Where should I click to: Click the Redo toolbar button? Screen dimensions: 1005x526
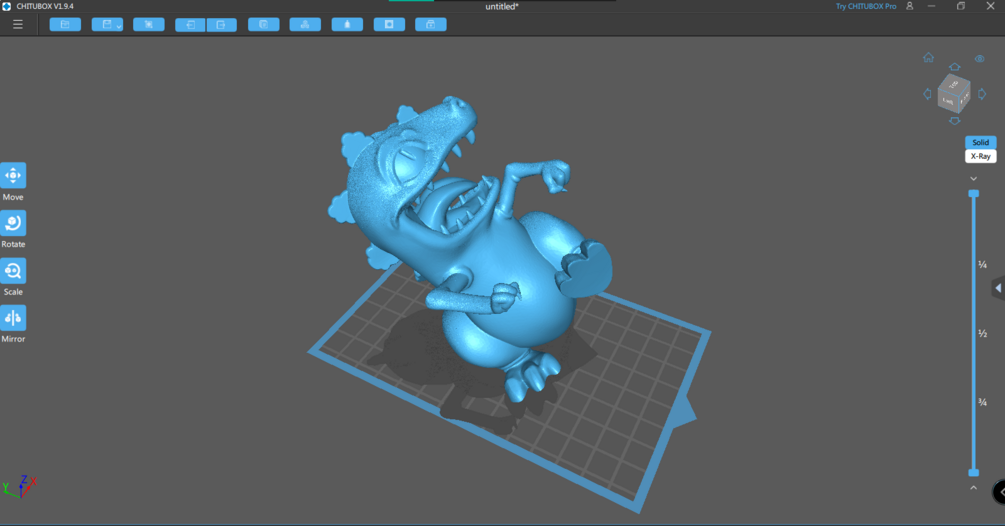[x=222, y=25]
